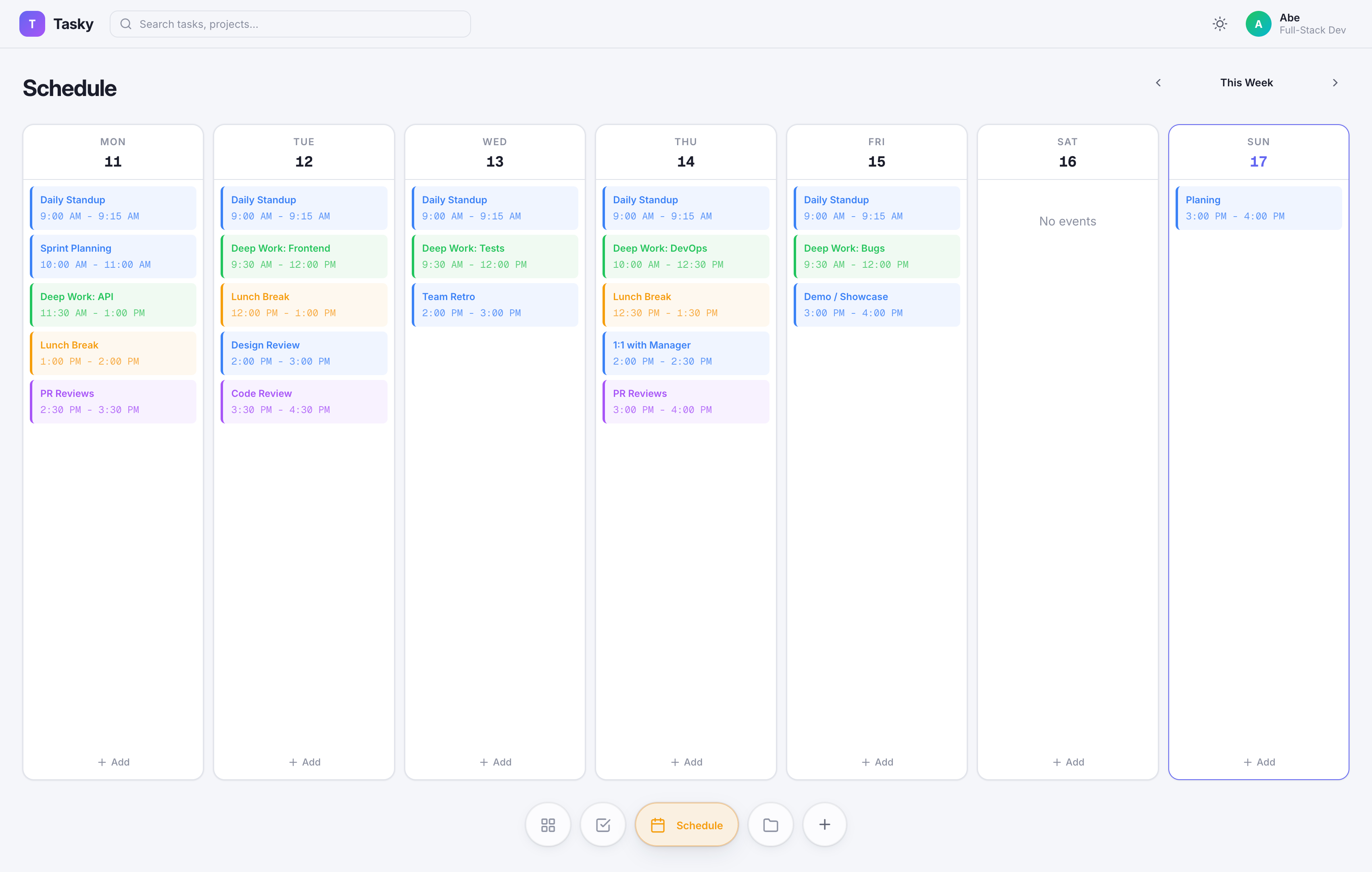Select the Schedule tab in bottom nav
This screenshot has width=1372, height=872.
(x=686, y=825)
